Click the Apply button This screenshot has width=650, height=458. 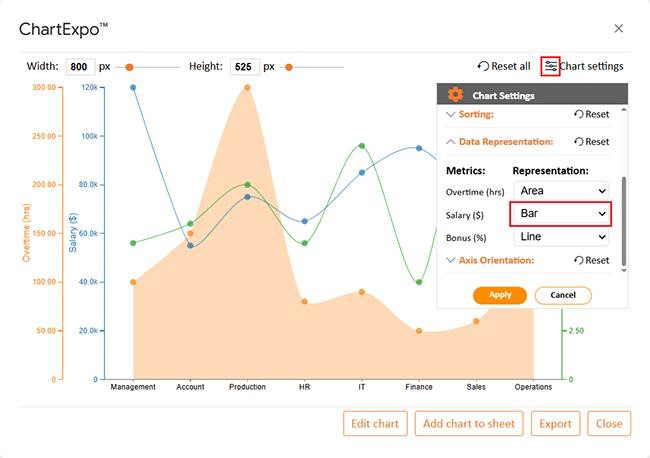(x=500, y=295)
